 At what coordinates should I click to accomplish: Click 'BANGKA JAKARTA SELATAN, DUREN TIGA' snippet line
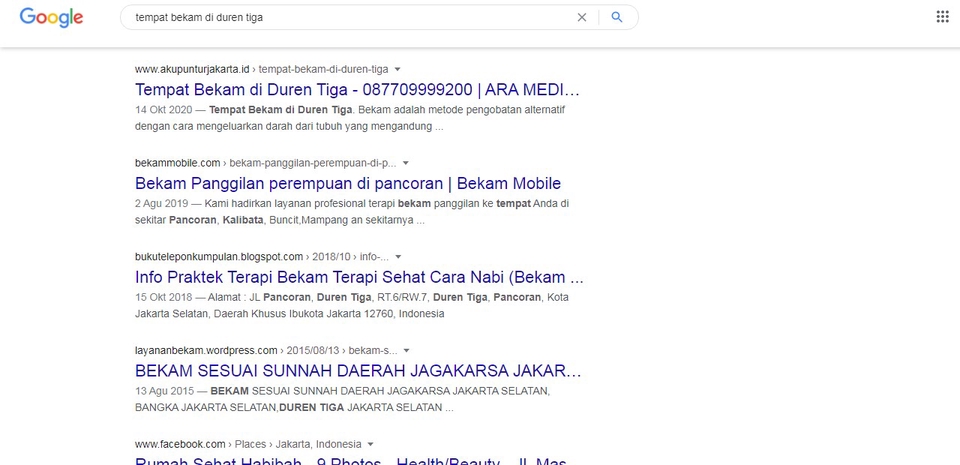tap(294, 407)
